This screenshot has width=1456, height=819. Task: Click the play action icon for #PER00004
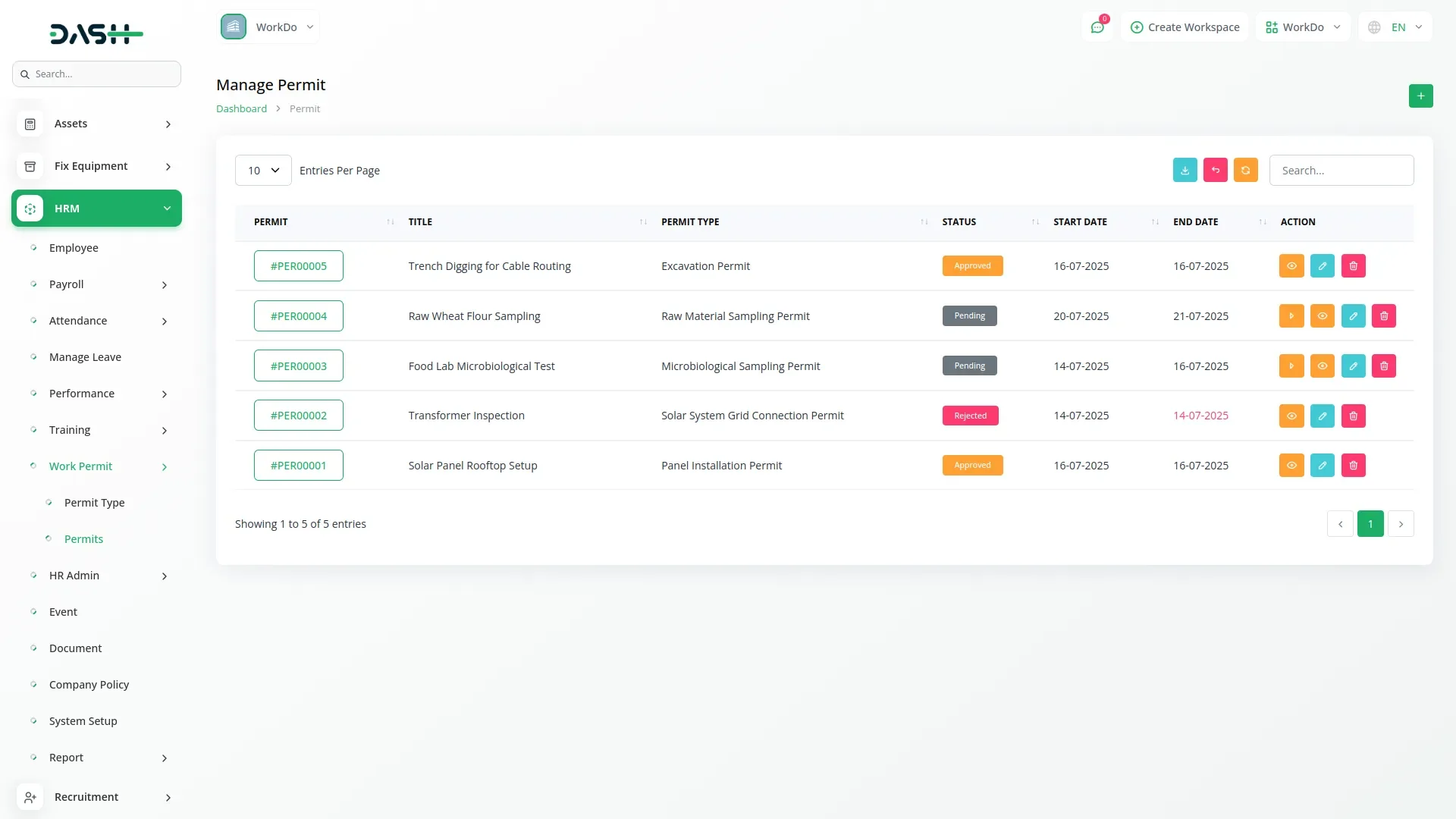coord(1291,316)
